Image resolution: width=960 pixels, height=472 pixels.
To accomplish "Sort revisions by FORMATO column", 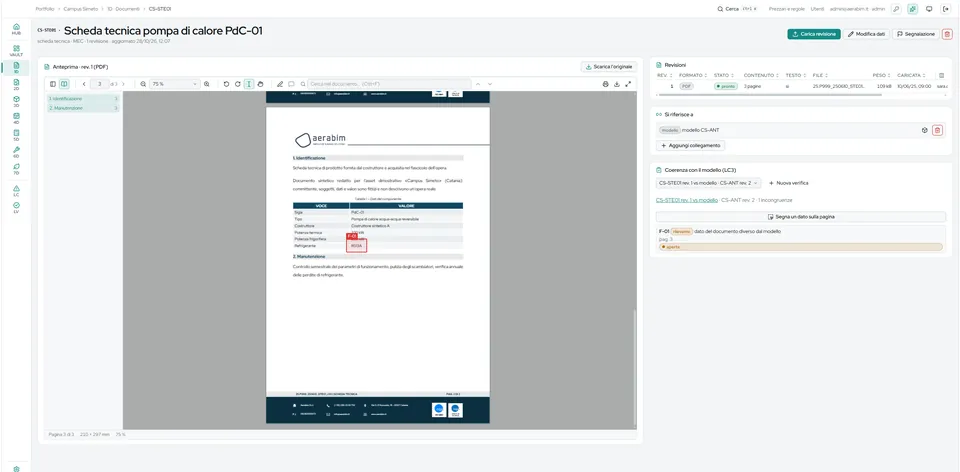I will coord(694,75).
